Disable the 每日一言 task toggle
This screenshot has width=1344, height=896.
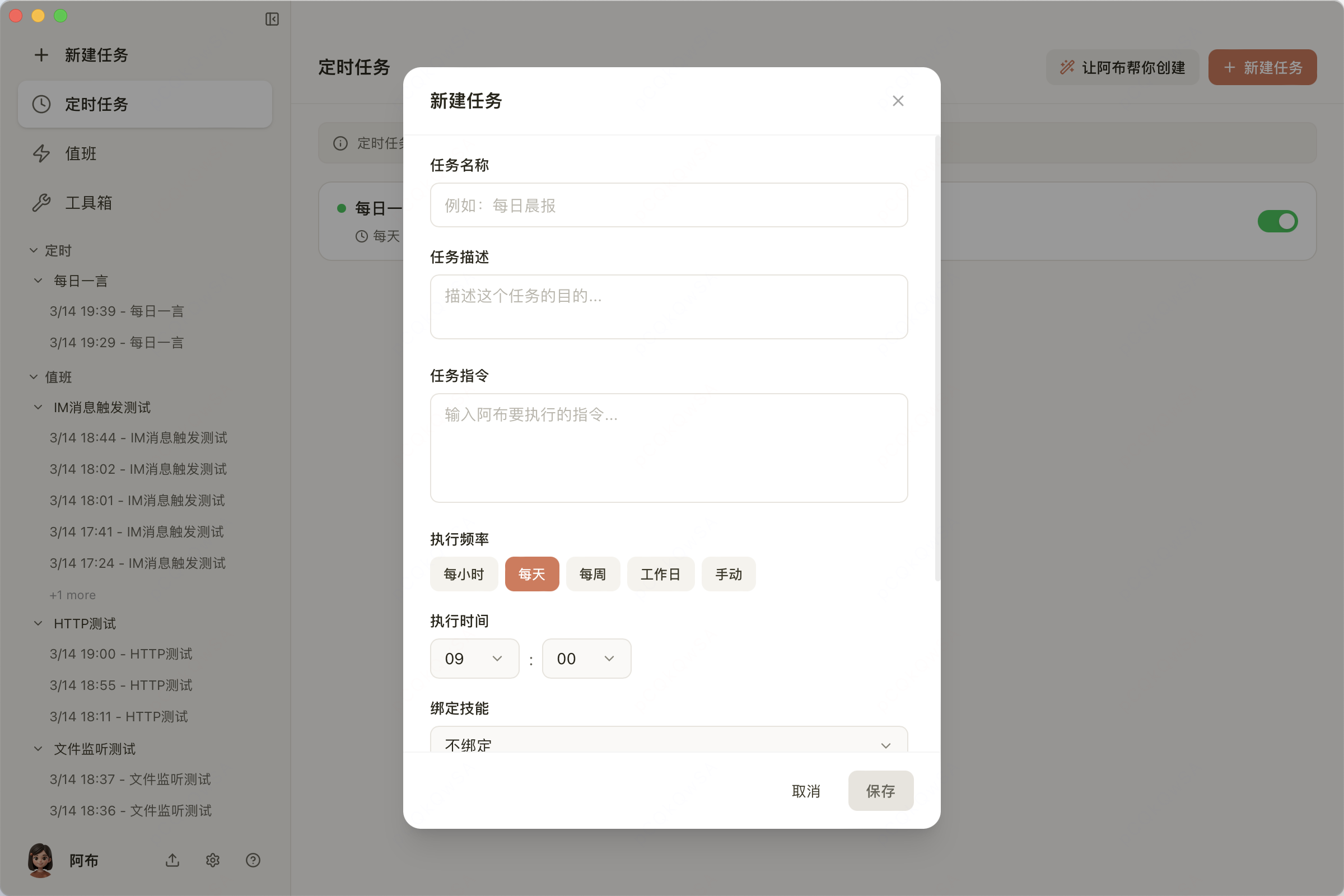pos(1278,221)
